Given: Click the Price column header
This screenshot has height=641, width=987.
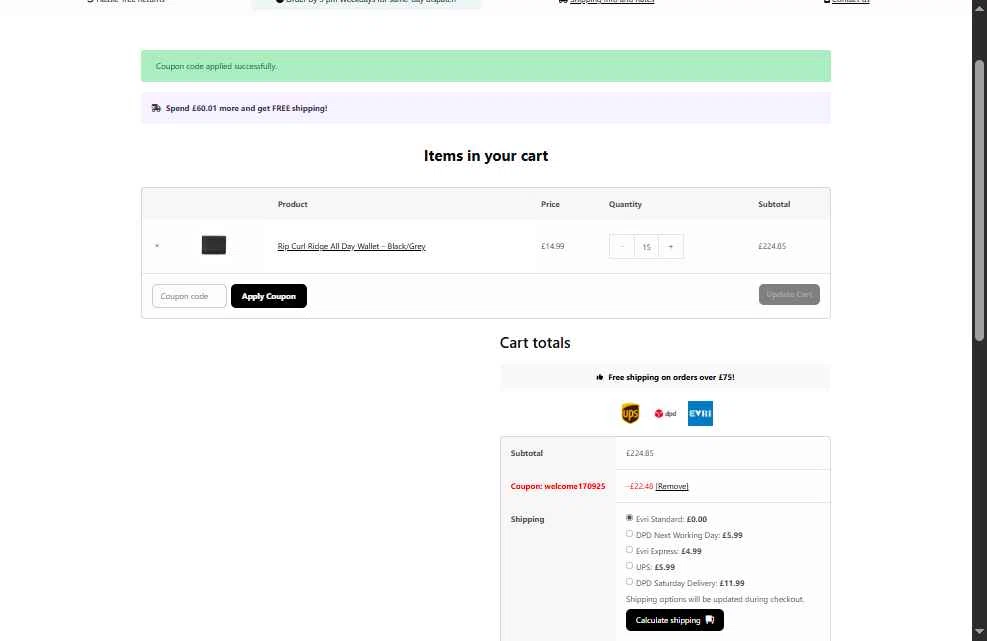Looking at the screenshot, I should 550,204.
